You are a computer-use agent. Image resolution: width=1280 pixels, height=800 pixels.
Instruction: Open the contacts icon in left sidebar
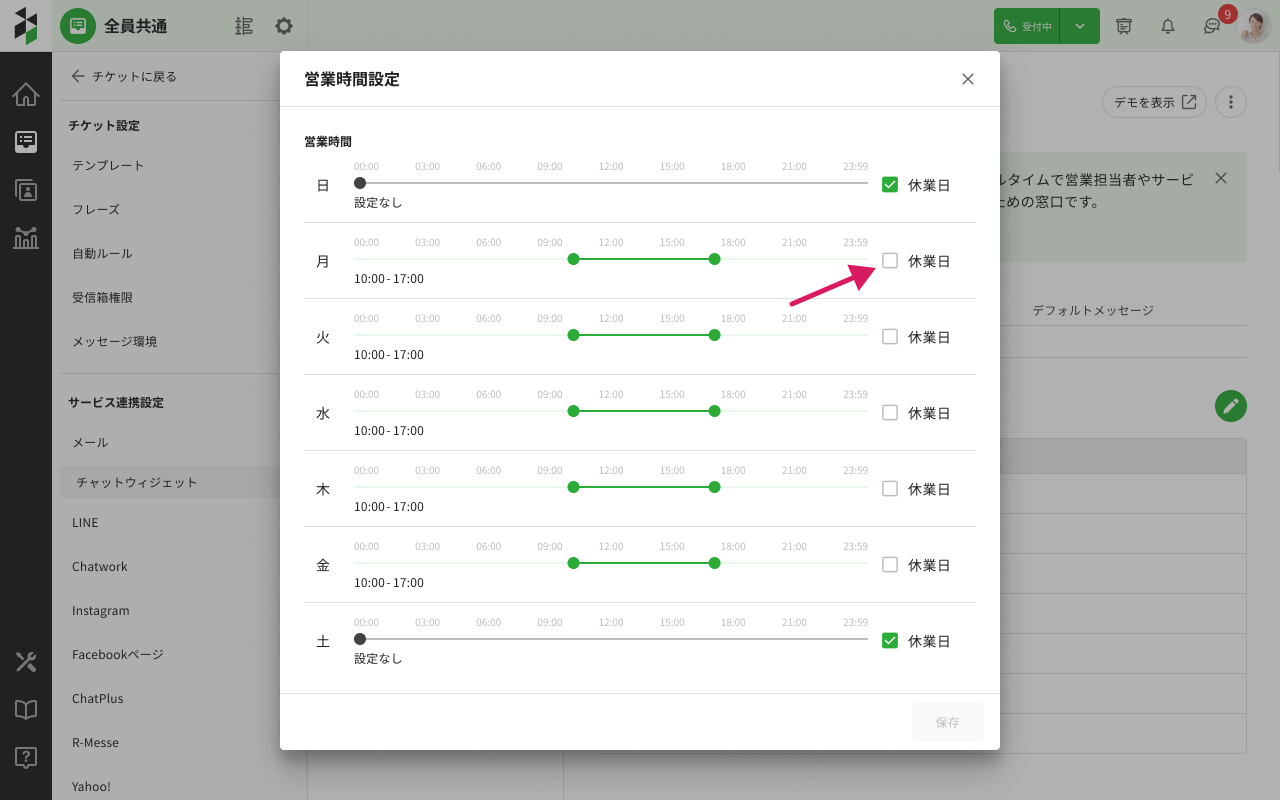click(x=26, y=190)
